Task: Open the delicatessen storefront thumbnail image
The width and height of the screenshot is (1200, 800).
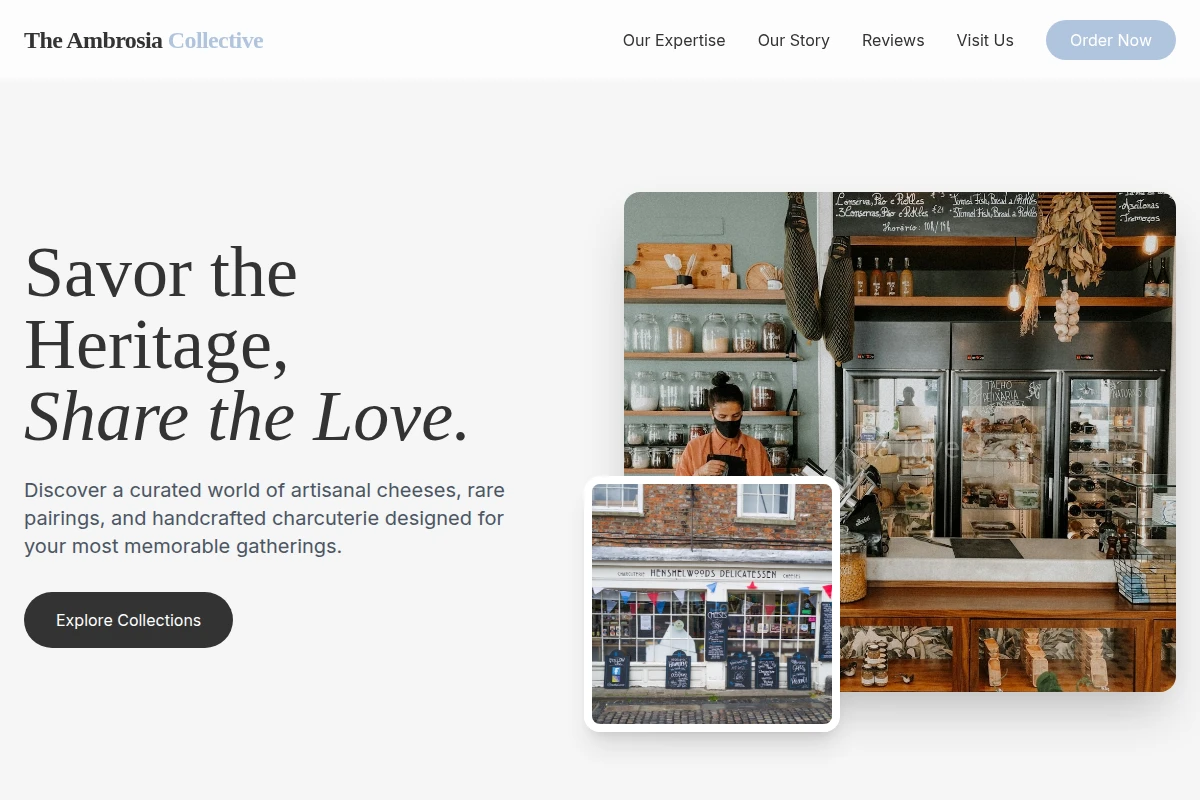Action: pos(712,604)
